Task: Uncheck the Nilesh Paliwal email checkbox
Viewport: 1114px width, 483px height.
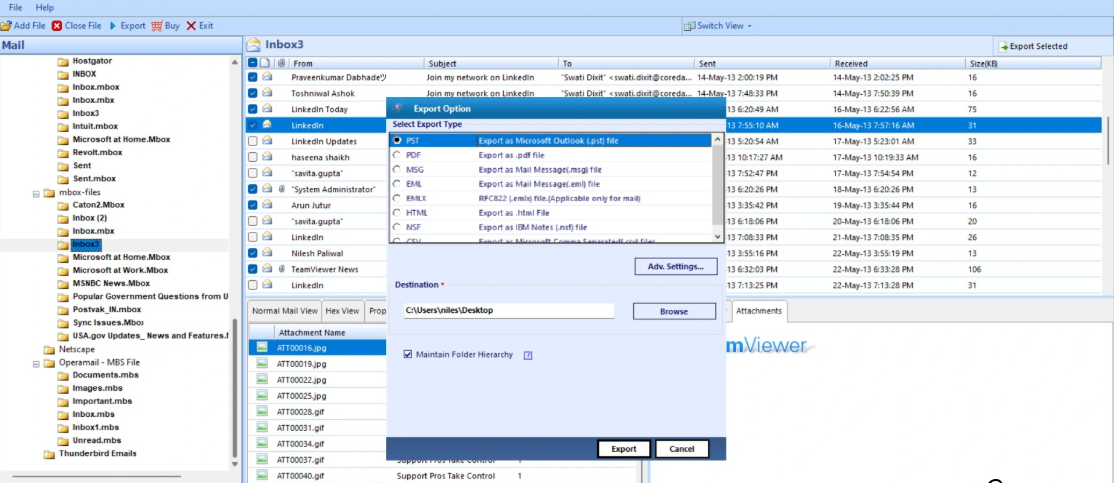Action: tap(252, 253)
